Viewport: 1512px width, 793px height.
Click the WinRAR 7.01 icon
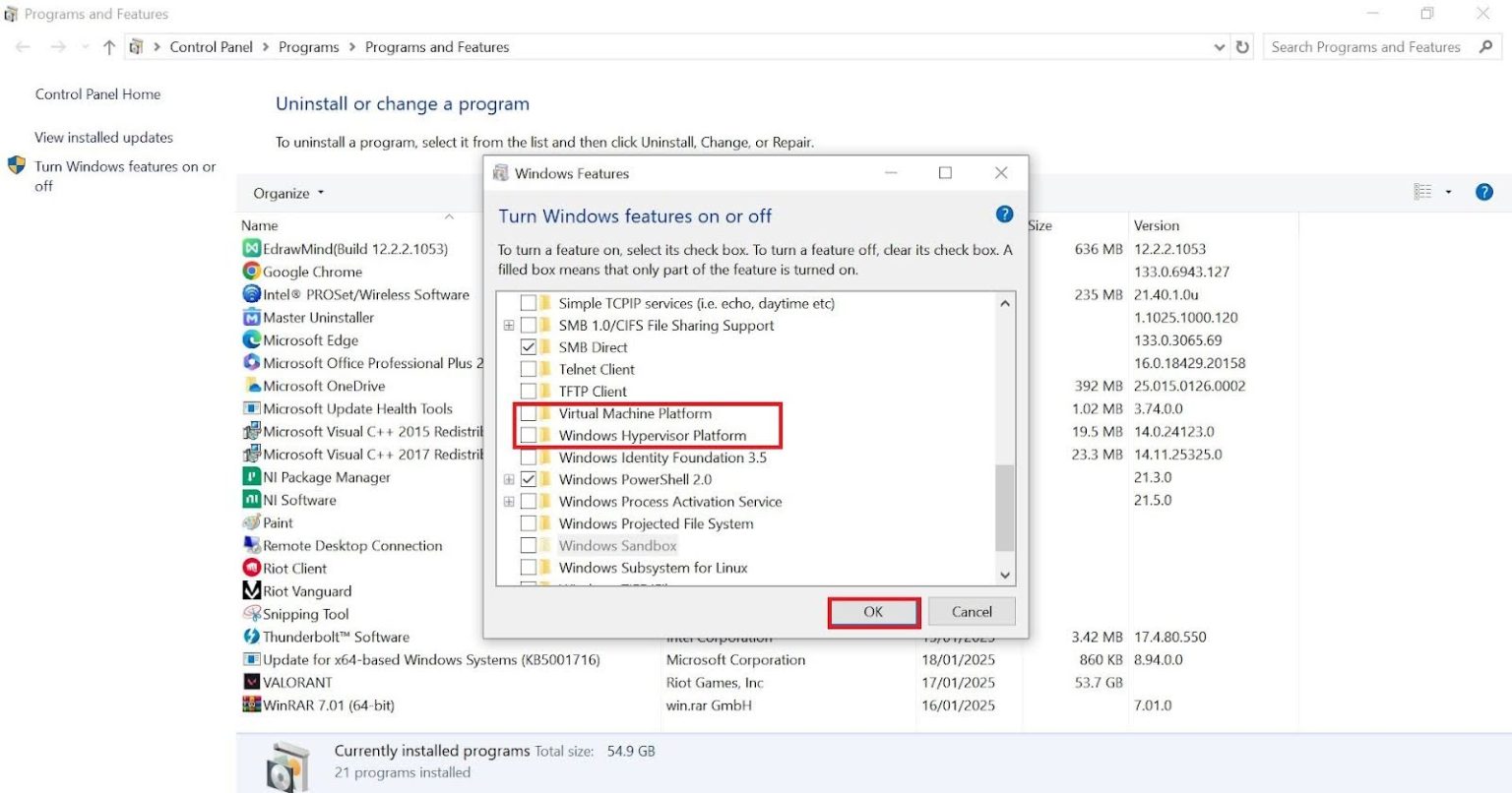tap(251, 704)
